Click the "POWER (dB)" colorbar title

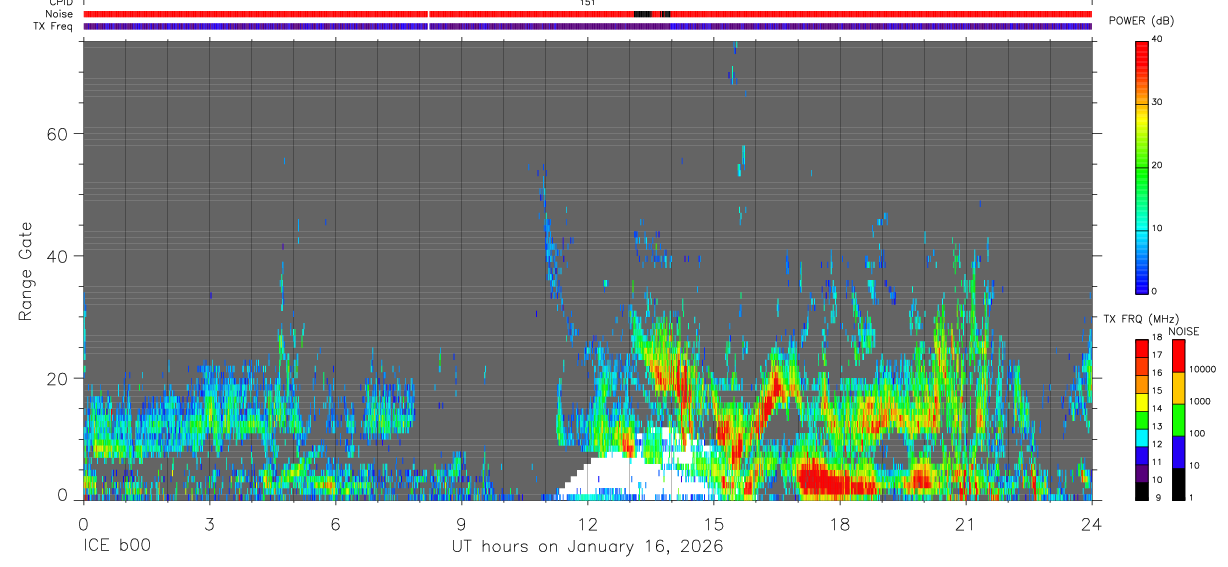[x=1141, y=21]
